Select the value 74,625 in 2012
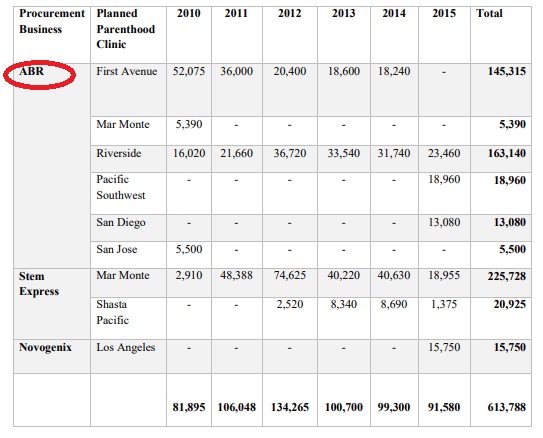 click(290, 275)
